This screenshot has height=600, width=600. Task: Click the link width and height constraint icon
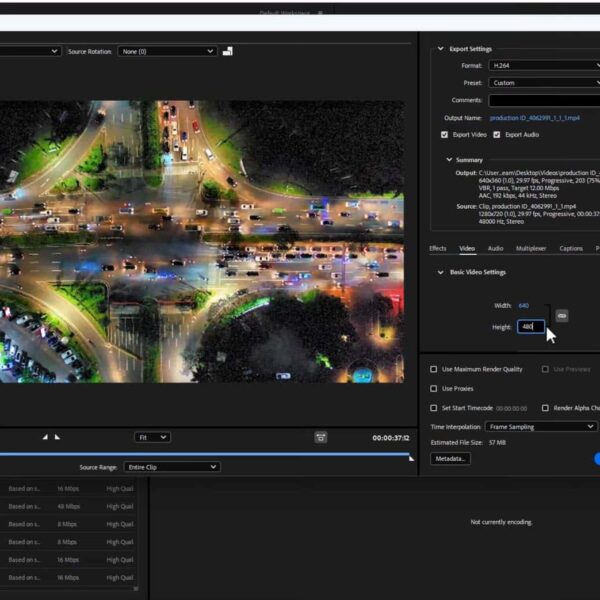(561, 316)
